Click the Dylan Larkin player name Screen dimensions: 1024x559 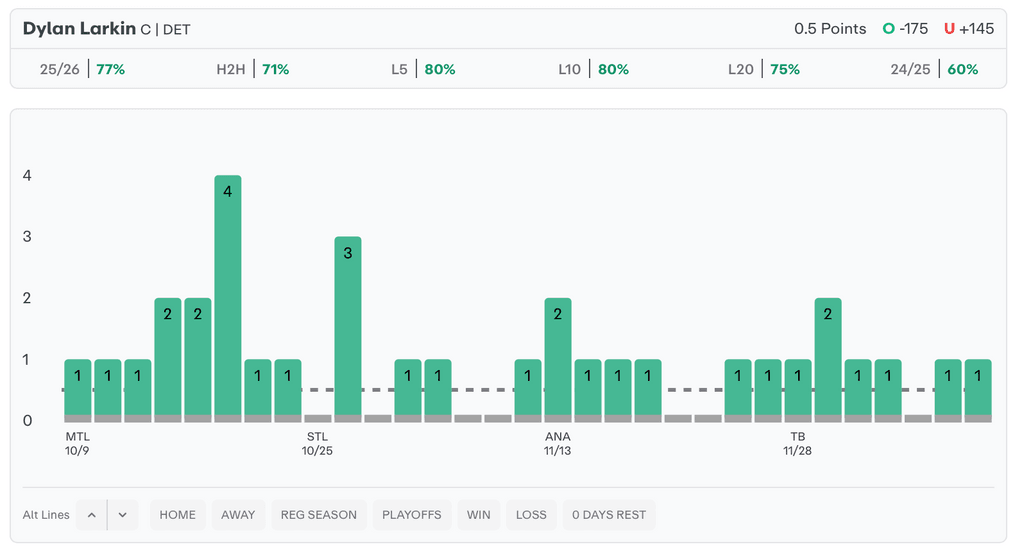click(79, 29)
